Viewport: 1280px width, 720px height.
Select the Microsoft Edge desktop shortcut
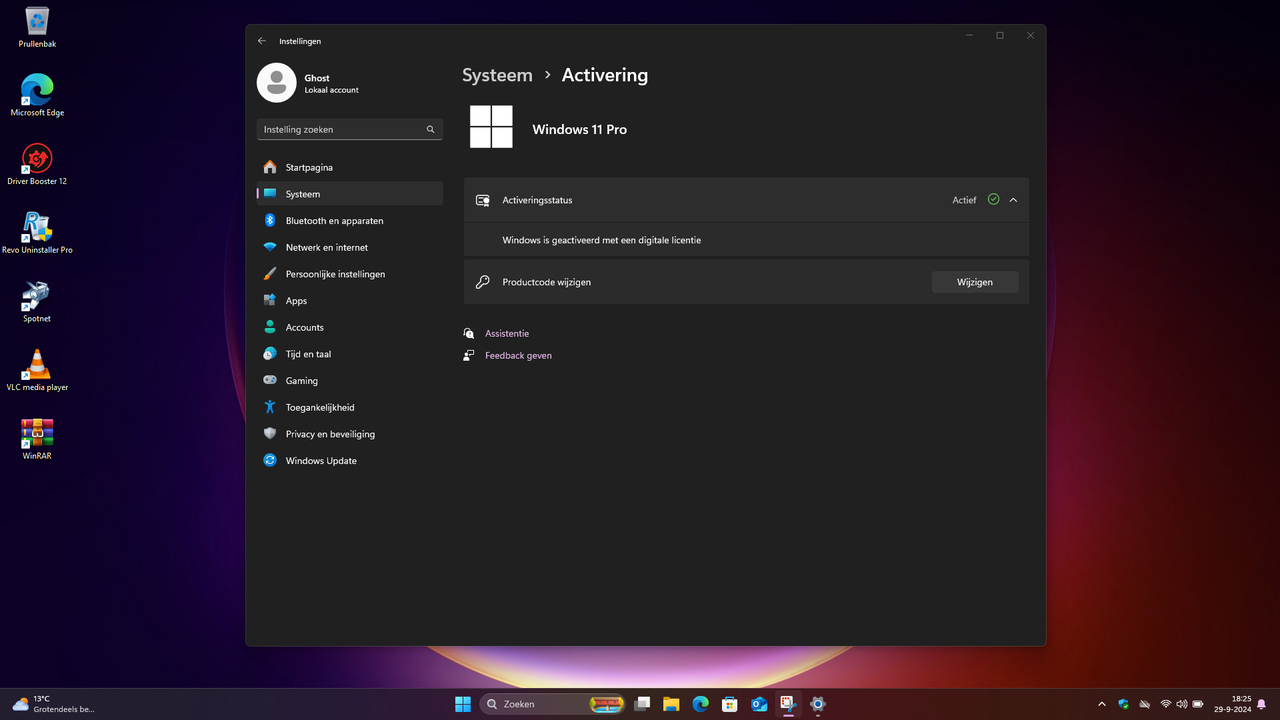click(37, 95)
